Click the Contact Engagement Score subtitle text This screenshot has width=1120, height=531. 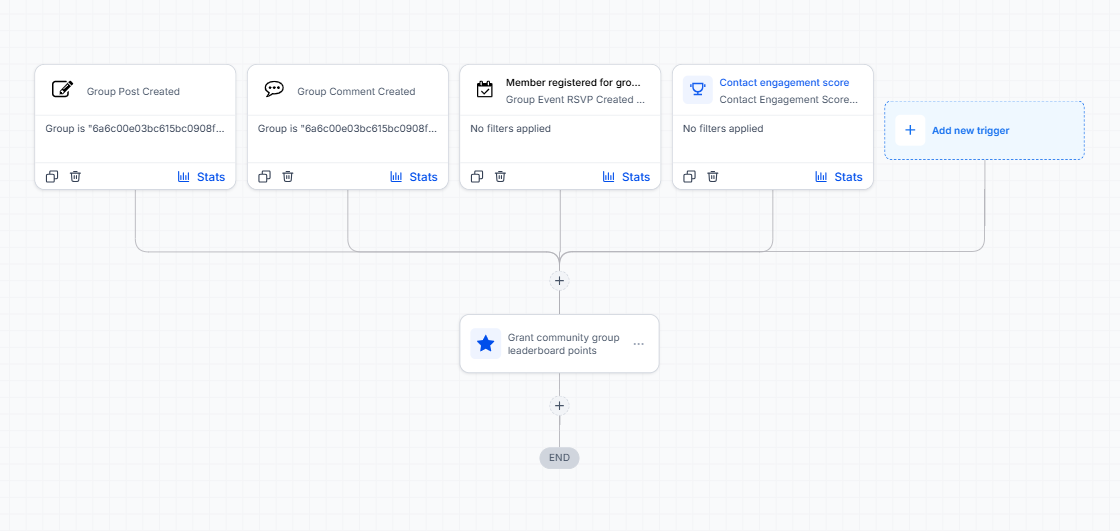coord(789,99)
